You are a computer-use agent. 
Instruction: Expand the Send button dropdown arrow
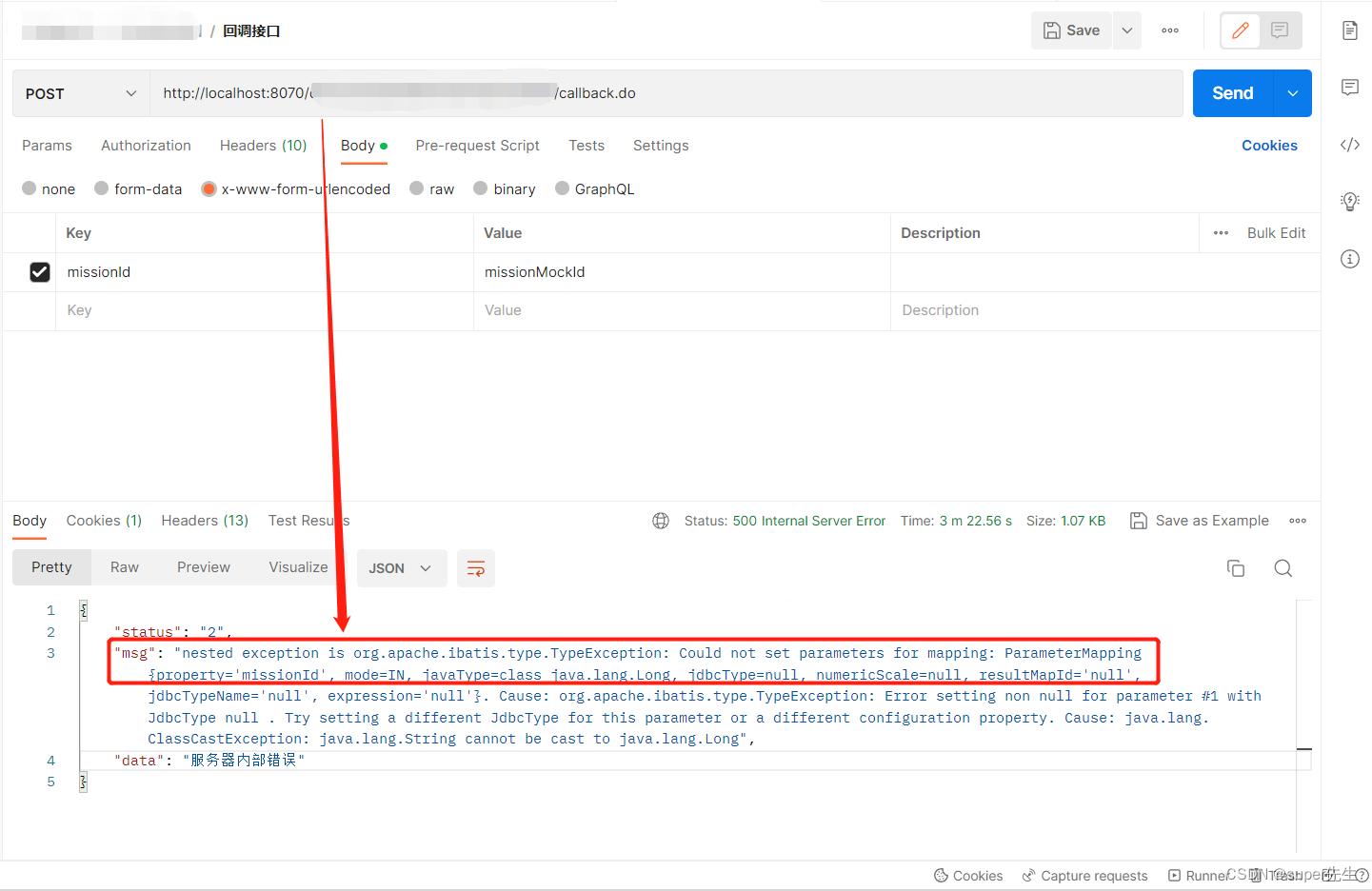pyautogui.click(x=1293, y=93)
